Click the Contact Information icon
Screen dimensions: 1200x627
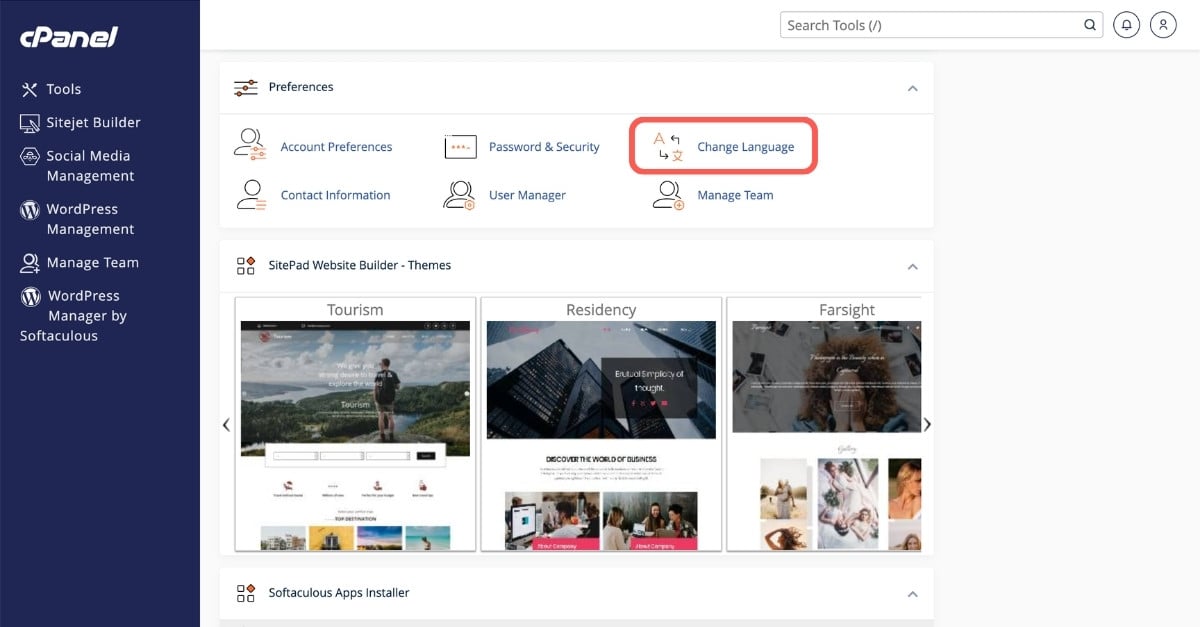(250, 194)
